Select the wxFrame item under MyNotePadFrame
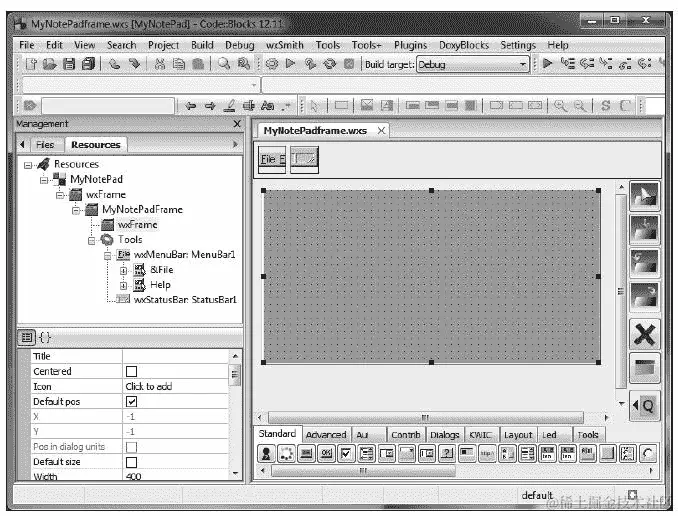This screenshot has height=516, width=678. [x=137, y=225]
